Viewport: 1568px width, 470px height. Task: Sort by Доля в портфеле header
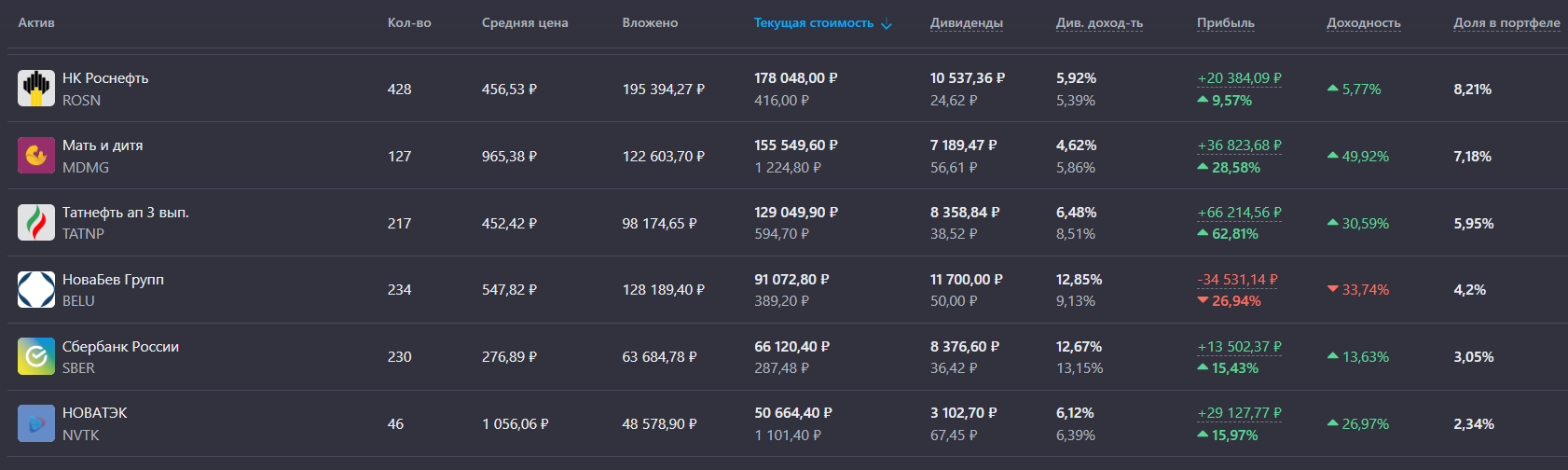(1506, 23)
